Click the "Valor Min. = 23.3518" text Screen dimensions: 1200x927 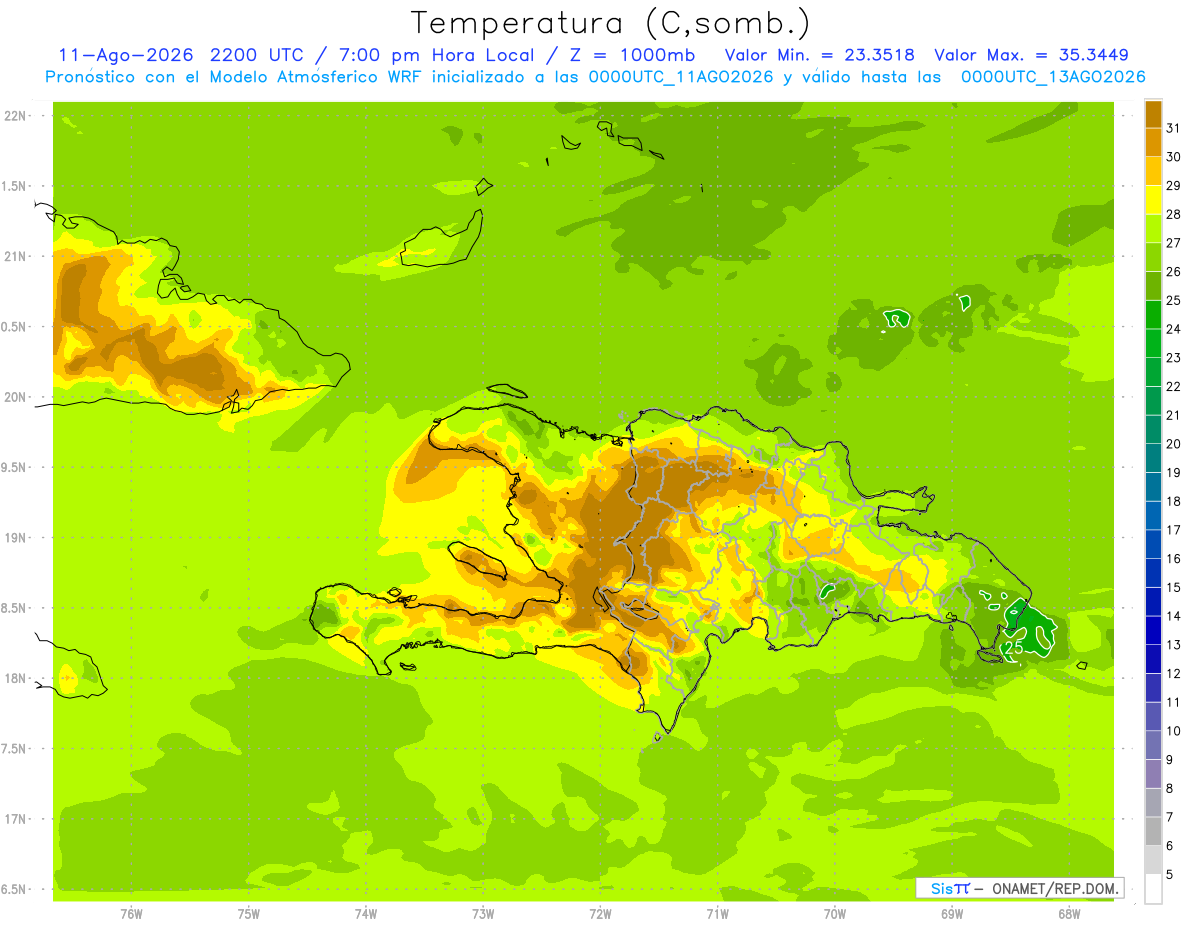pyautogui.click(x=819, y=55)
